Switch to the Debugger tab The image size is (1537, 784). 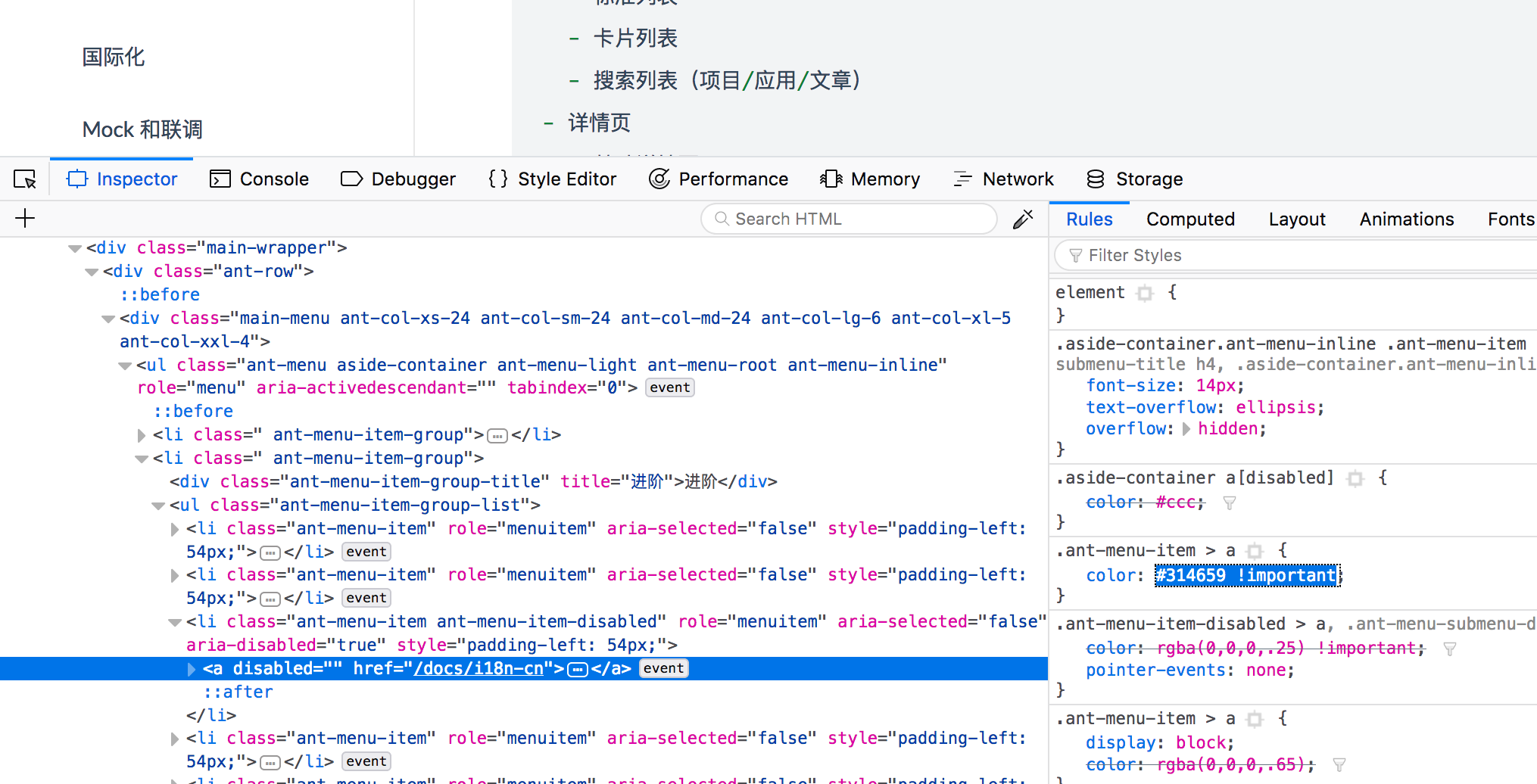click(398, 179)
